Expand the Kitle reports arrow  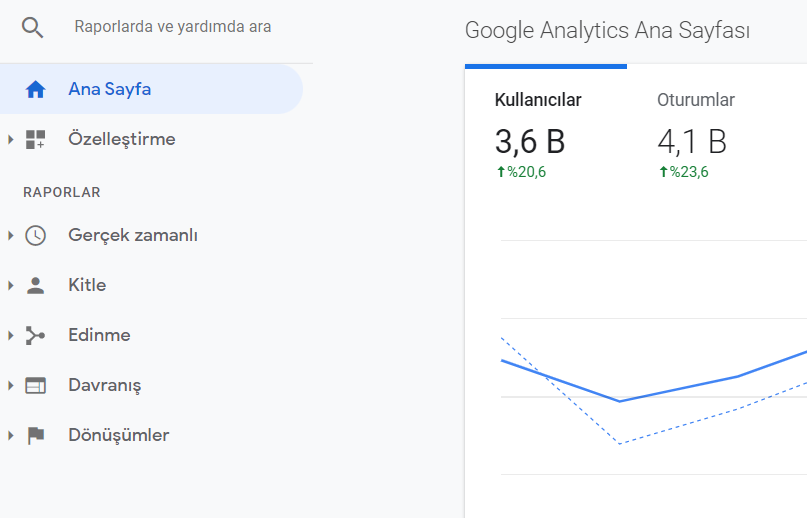click(x=10, y=285)
